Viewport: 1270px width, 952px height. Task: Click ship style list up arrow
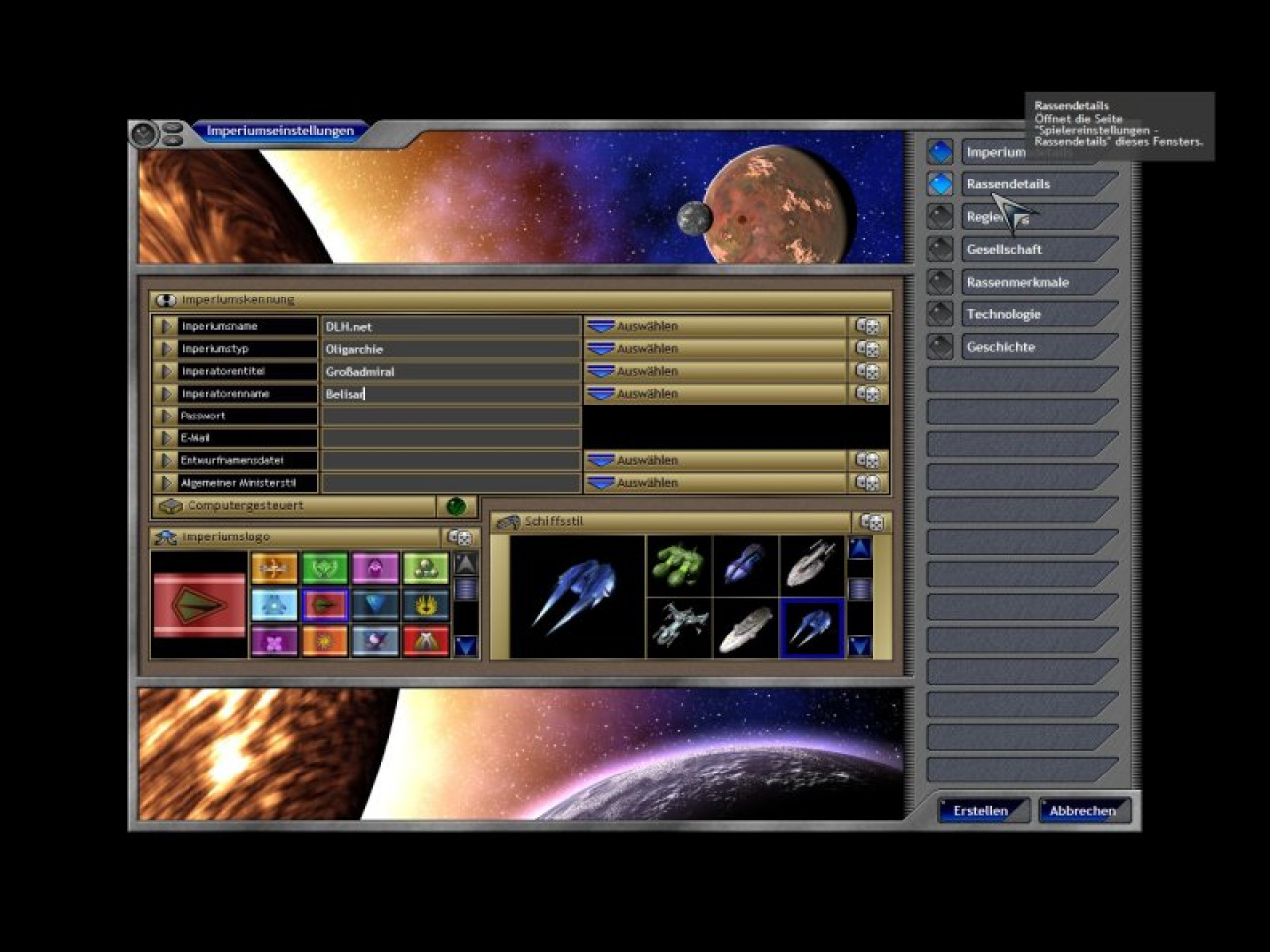point(859,548)
